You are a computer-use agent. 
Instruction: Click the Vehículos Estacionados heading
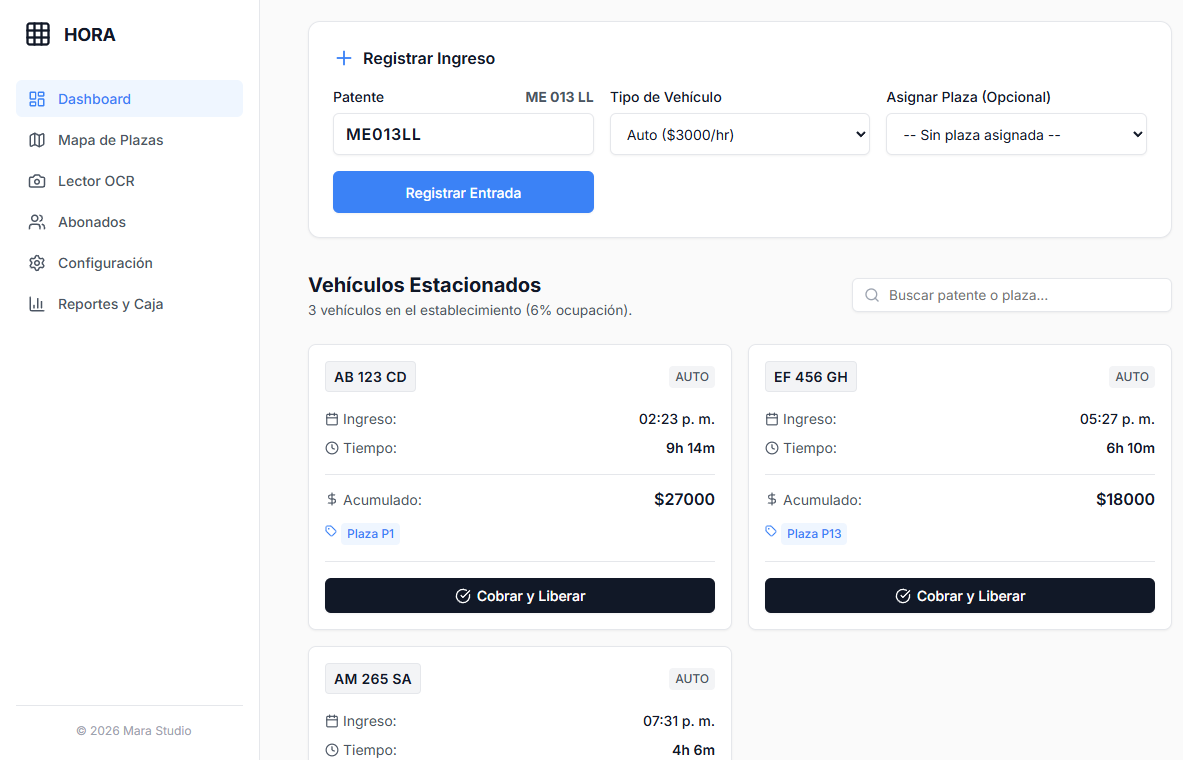[425, 285]
